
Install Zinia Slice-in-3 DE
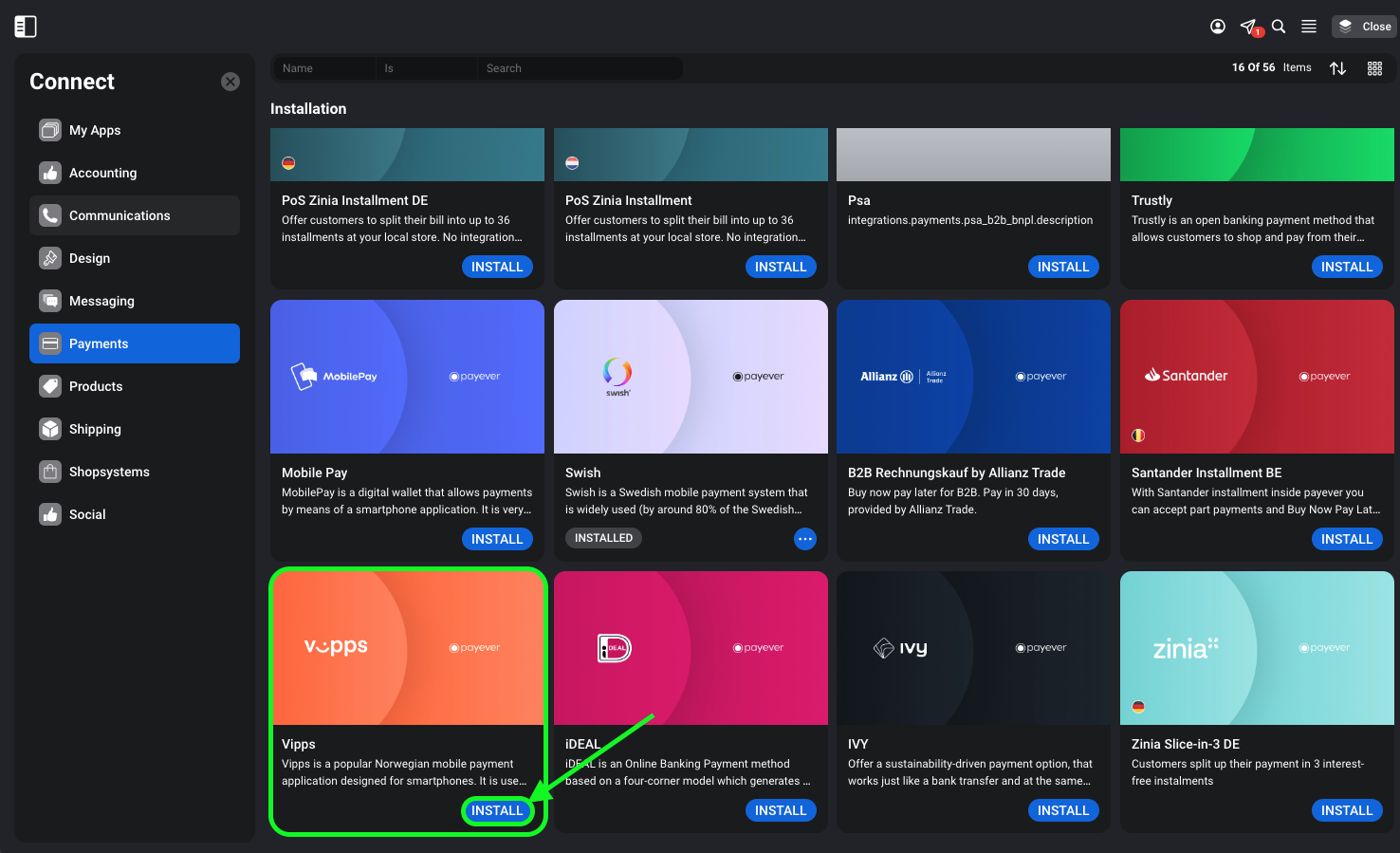[1347, 810]
